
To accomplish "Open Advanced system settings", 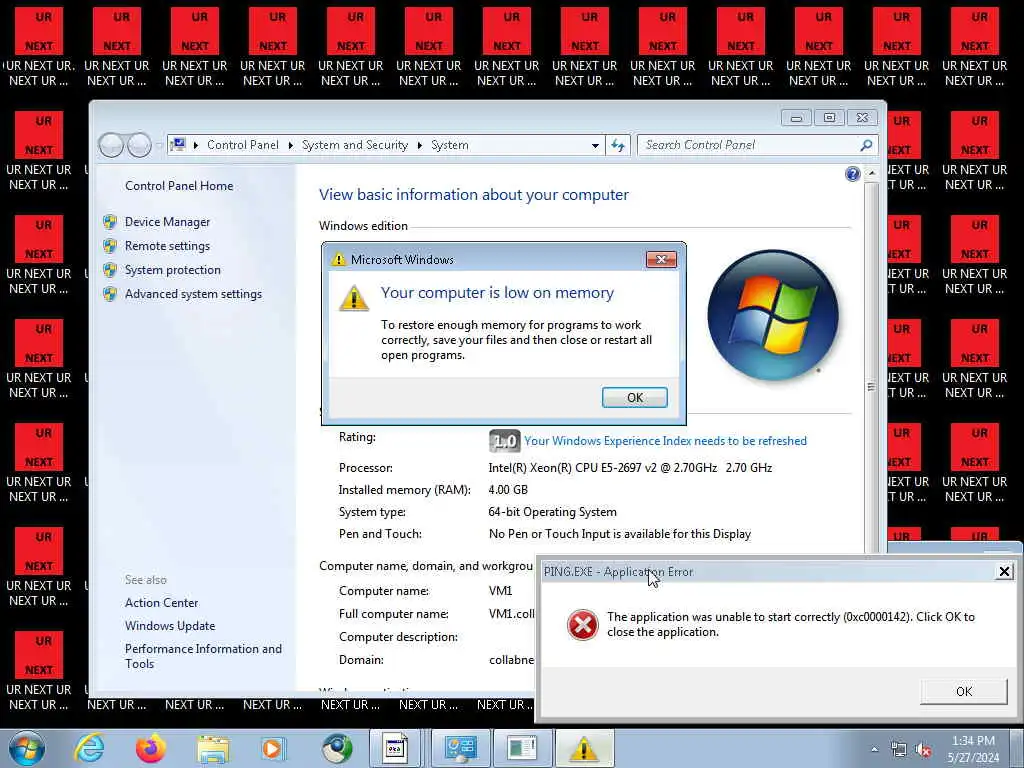I will pos(193,294).
